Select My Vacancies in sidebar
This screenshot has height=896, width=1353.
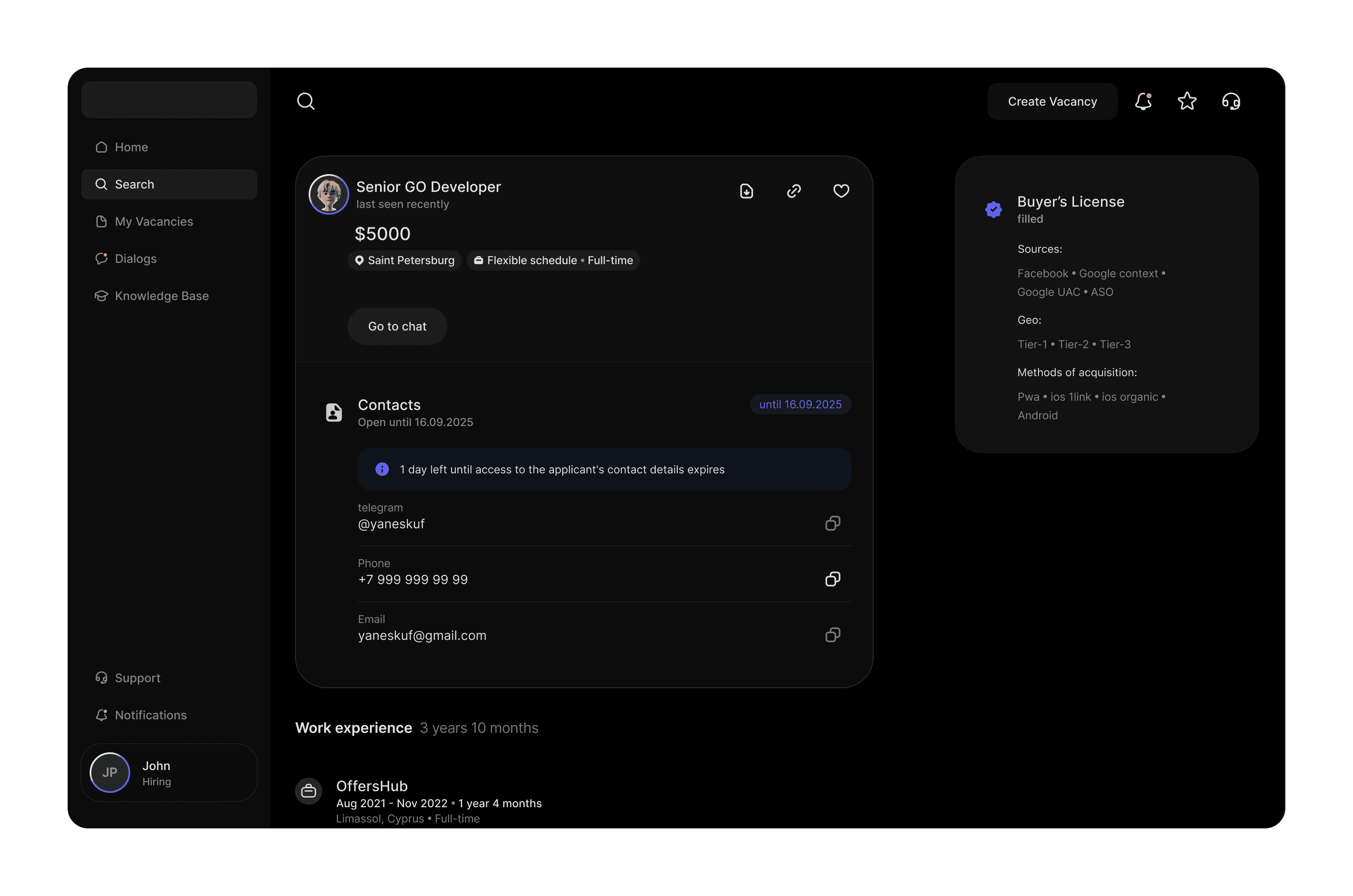[x=153, y=221]
